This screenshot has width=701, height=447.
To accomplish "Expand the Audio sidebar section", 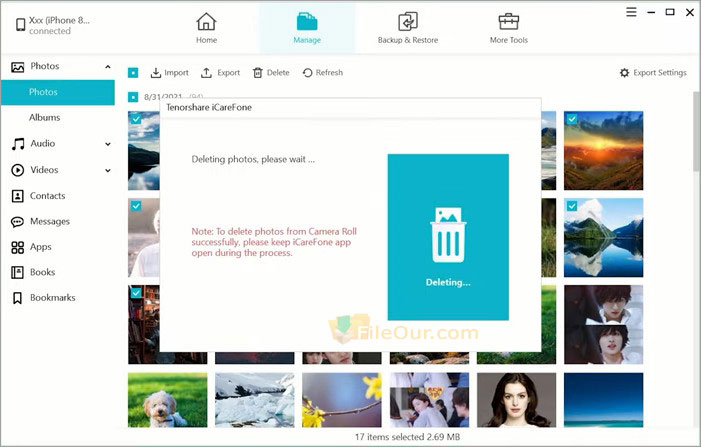I will click(108, 144).
